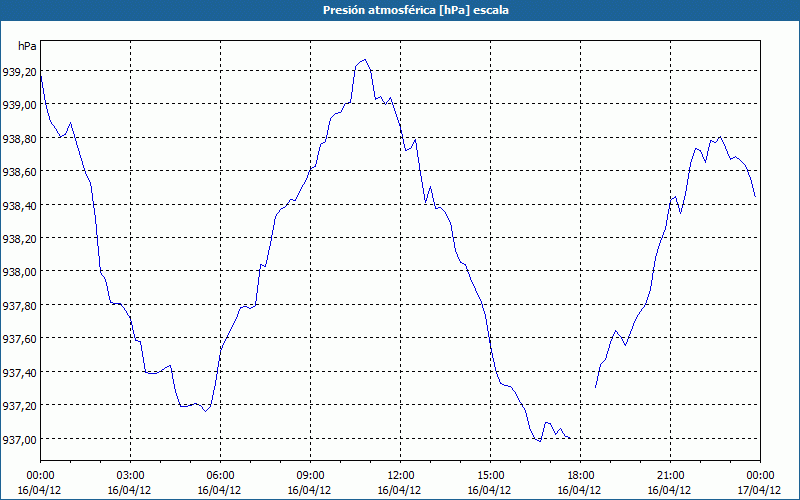The height and width of the screenshot is (500, 800).
Task: Click the 937,80 axis value
Action: pyautogui.click(x=19, y=306)
